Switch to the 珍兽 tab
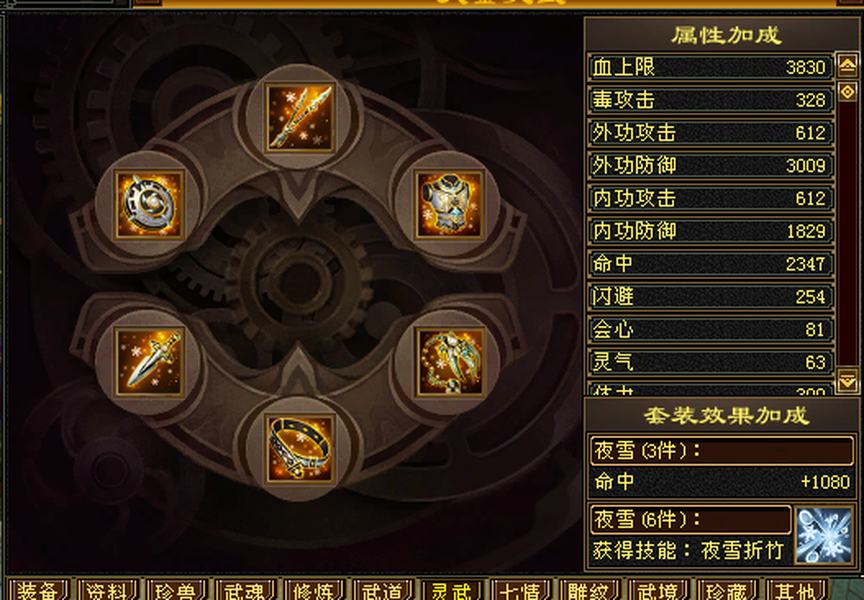This screenshot has height=600, width=864. pos(176,590)
